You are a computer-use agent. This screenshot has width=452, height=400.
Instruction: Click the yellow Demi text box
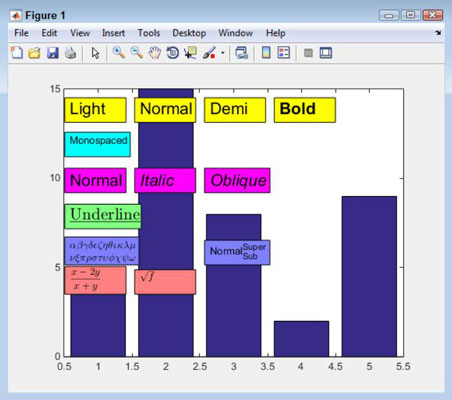point(235,110)
